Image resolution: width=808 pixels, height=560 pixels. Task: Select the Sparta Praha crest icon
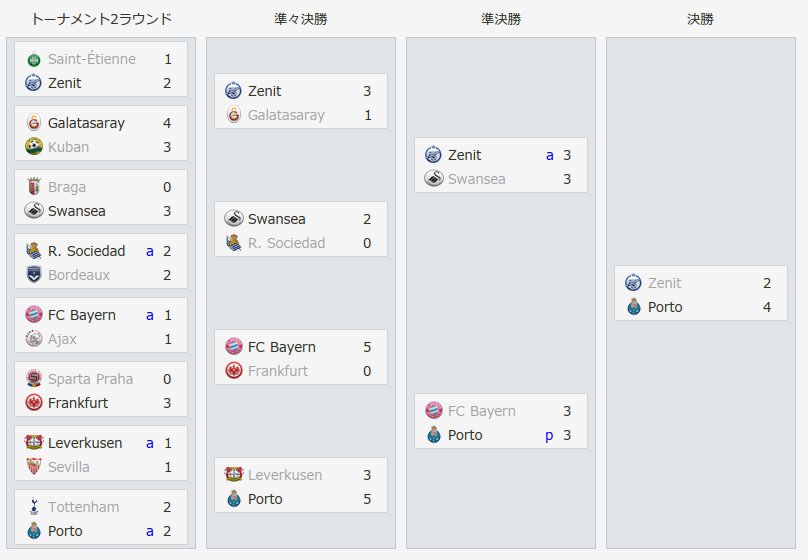tap(33, 379)
